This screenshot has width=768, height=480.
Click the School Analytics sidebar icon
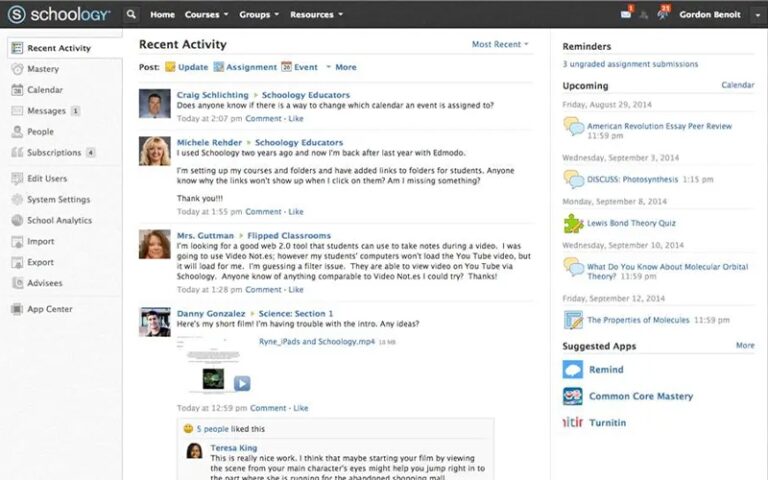pos(17,220)
